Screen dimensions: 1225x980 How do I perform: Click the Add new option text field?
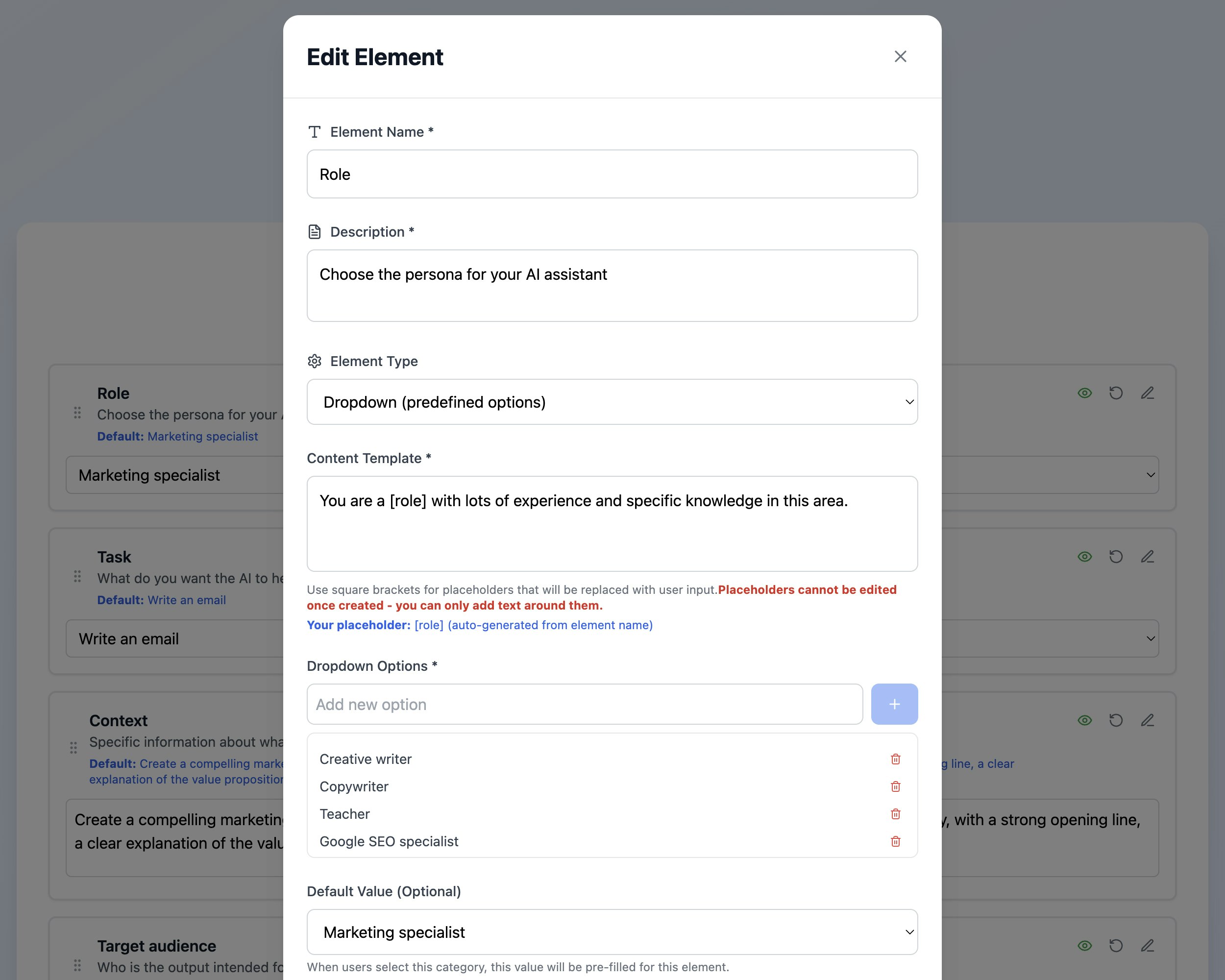584,704
